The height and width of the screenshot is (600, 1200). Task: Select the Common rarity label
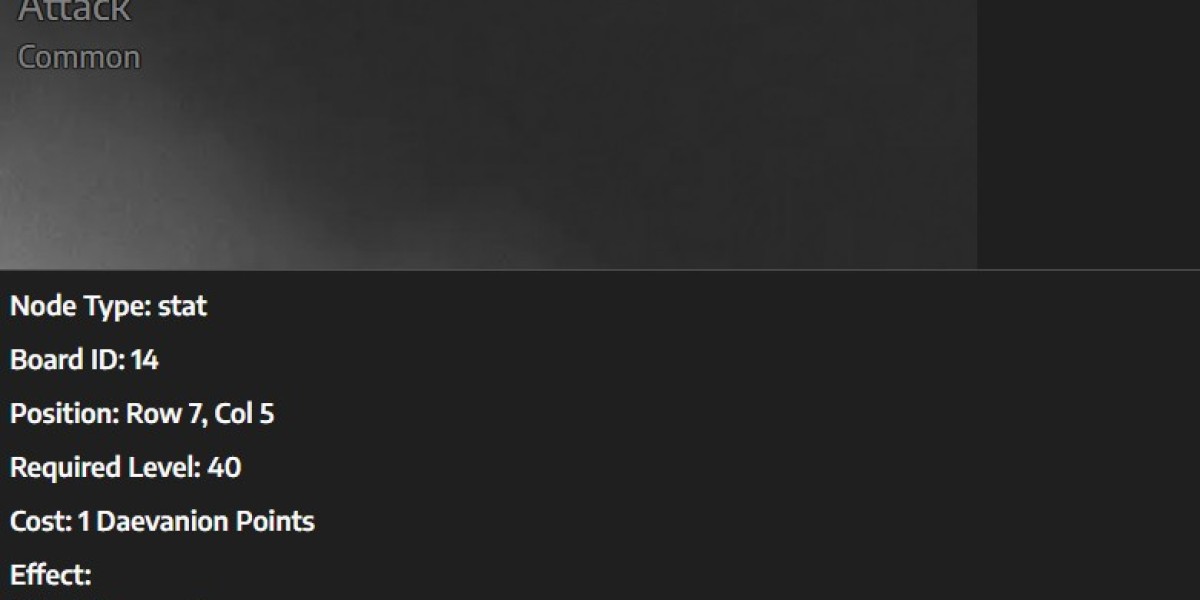[79, 57]
